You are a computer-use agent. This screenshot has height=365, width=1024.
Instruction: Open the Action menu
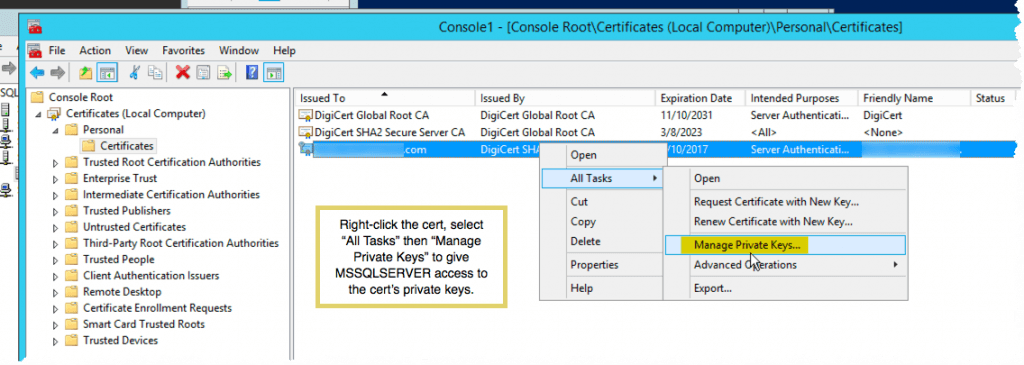(x=95, y=50)
